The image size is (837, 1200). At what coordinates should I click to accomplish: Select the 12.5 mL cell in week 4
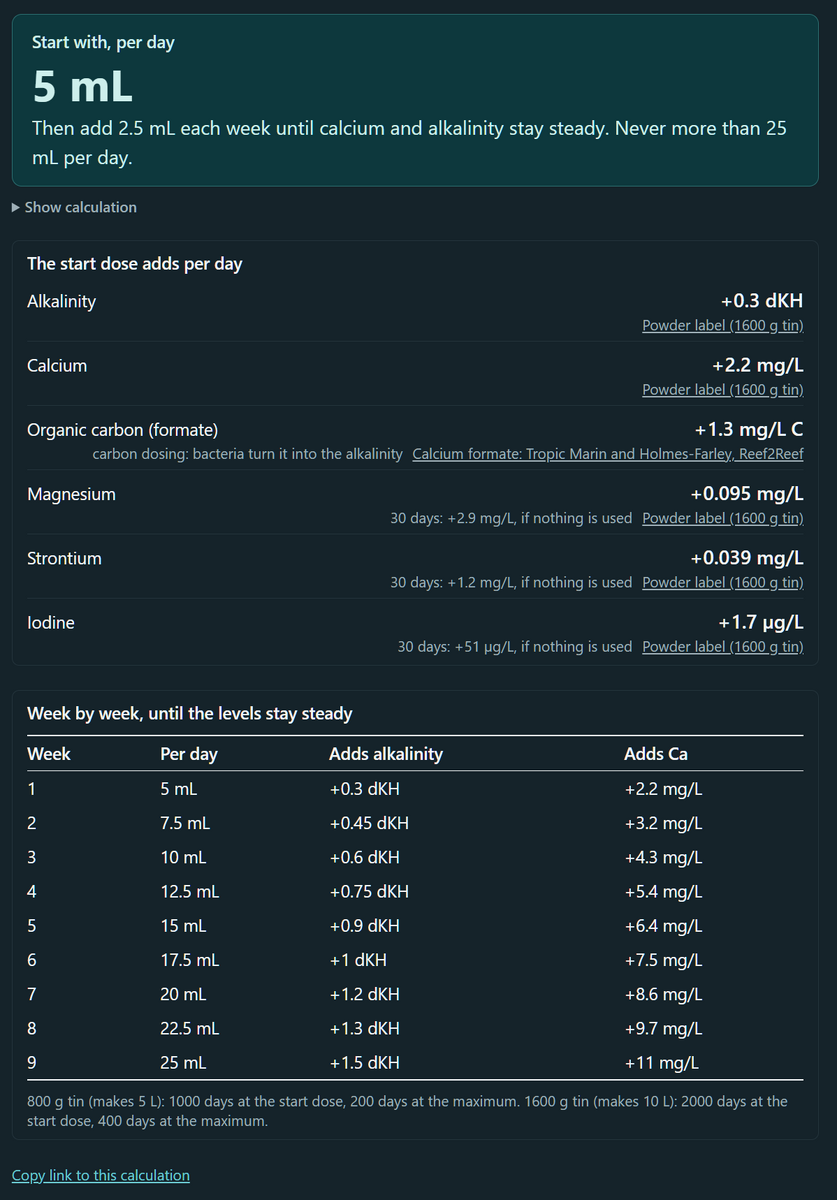pyautogui.click(x=189, y=891)
